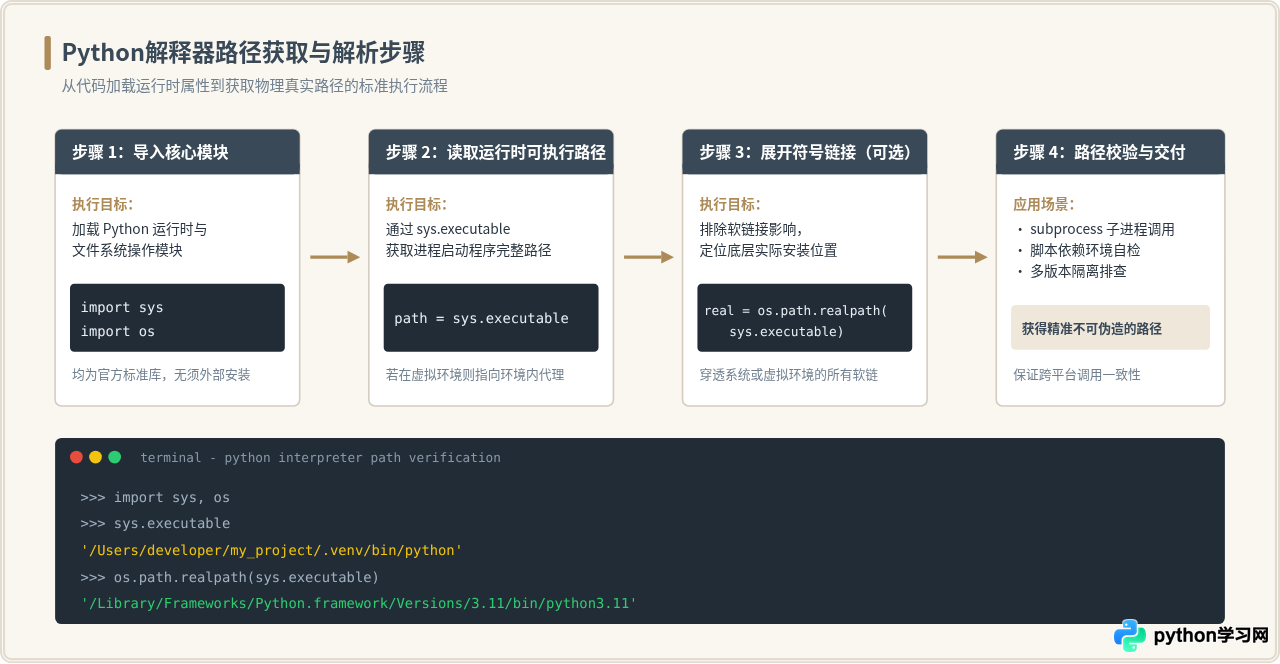
Task: Click the red terminal close dot
Action: point(76,457)
